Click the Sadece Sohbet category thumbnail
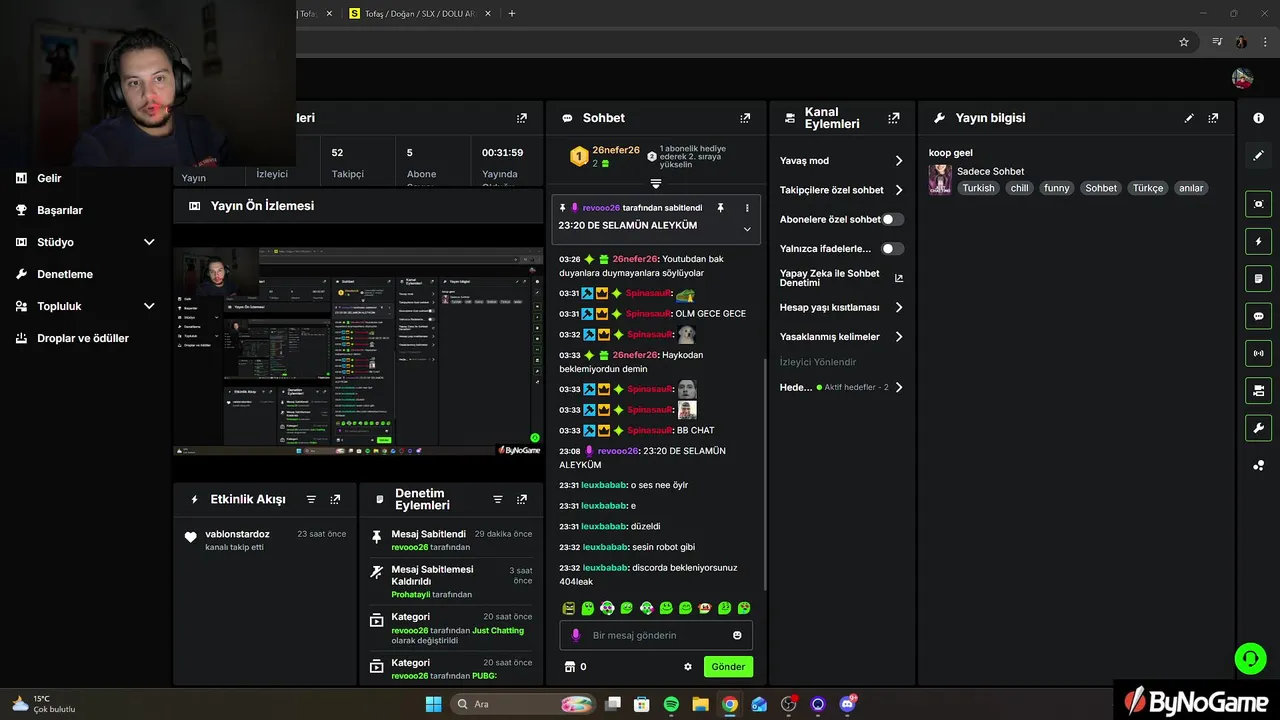 click(x=940, y=179)
